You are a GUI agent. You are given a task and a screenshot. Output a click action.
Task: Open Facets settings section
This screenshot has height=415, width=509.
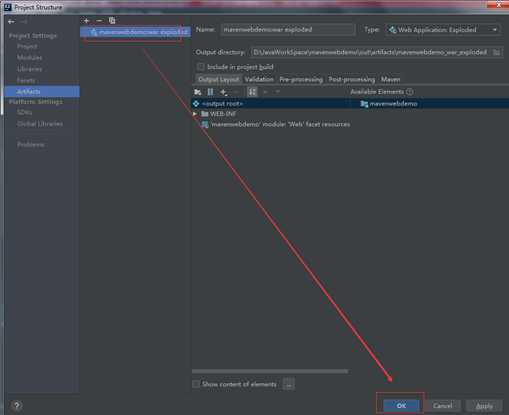(26, 80)
